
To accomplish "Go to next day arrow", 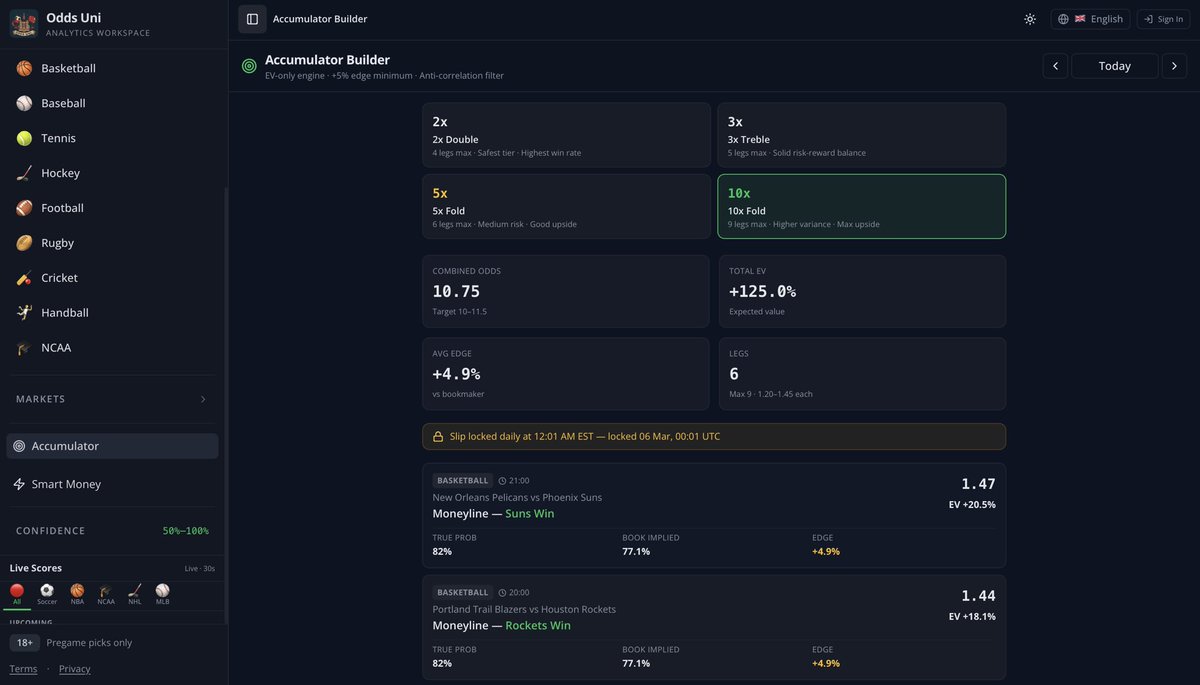I will [x=1174, y=66].
